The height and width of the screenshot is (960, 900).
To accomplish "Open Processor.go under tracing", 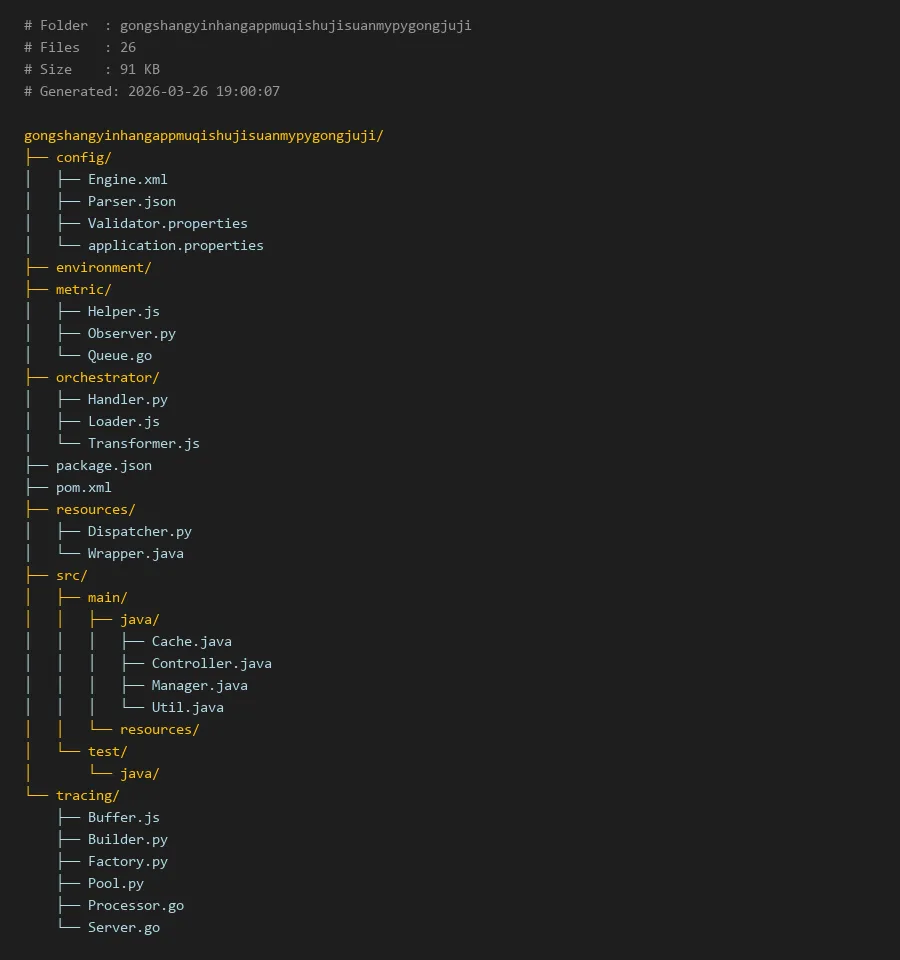I will coord(135,905).
